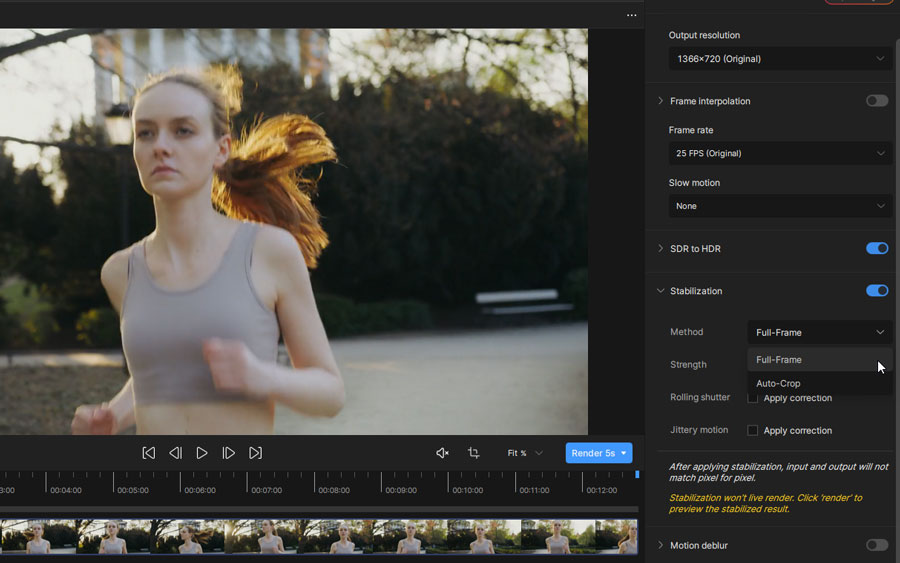Click the yellow stabilization render warning text
Image resolution: width=900 pixels, height=563 pixels.
point(765,503)
